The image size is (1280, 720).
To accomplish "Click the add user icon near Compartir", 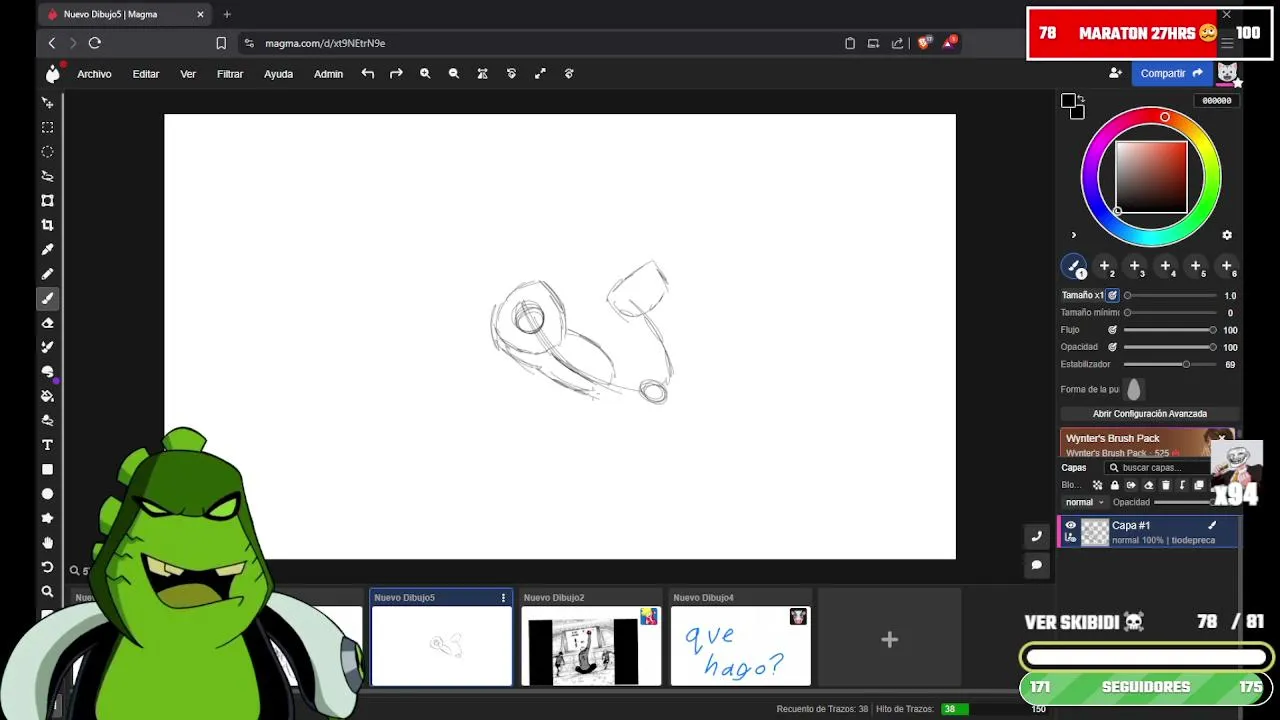I will 1115,73.
